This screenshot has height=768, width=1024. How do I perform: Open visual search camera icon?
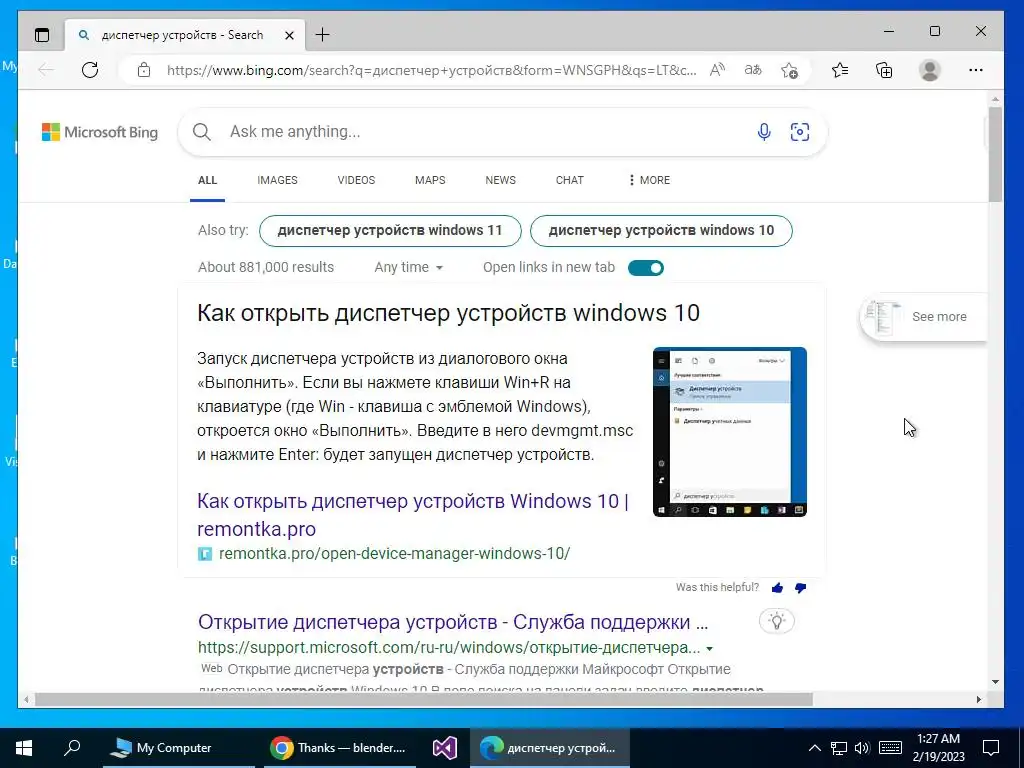click(800, 132)
